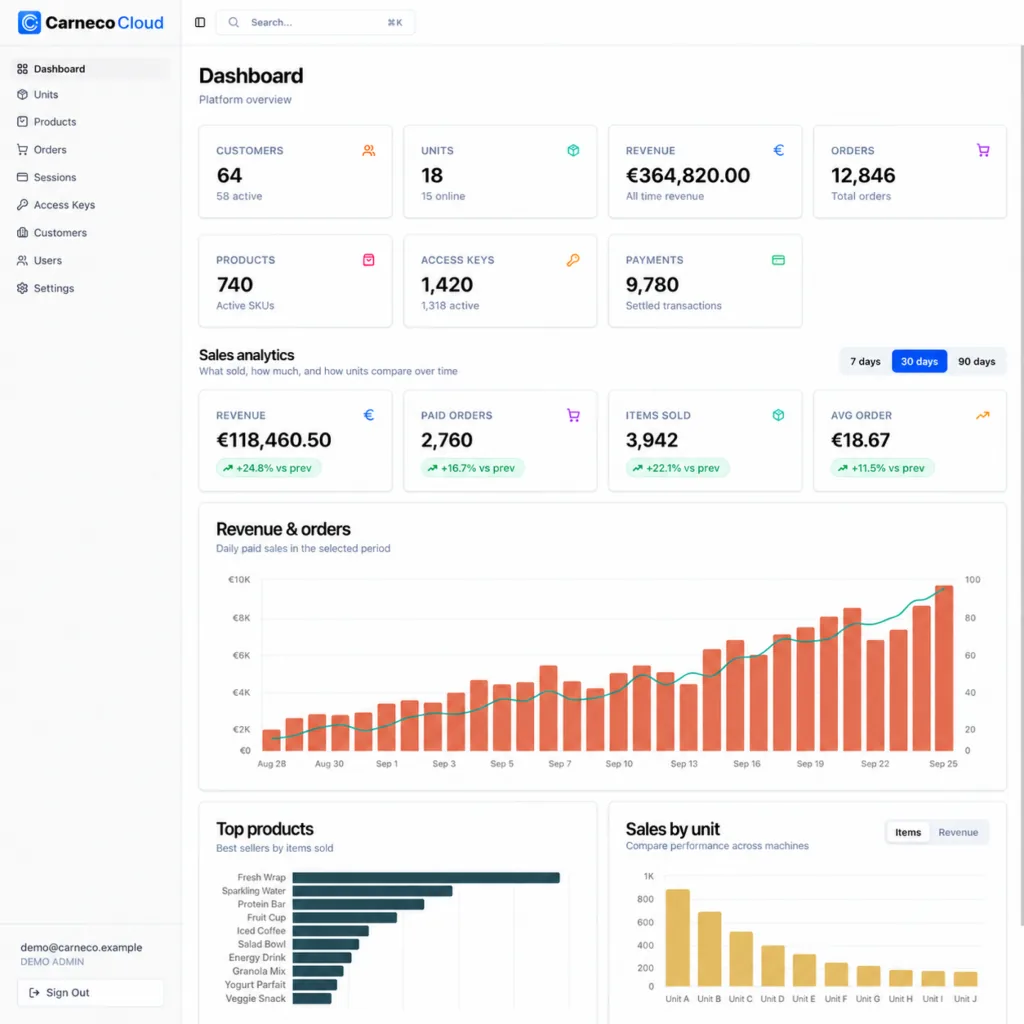Click the Protein Bar bar in Top products

pos(358,904)
